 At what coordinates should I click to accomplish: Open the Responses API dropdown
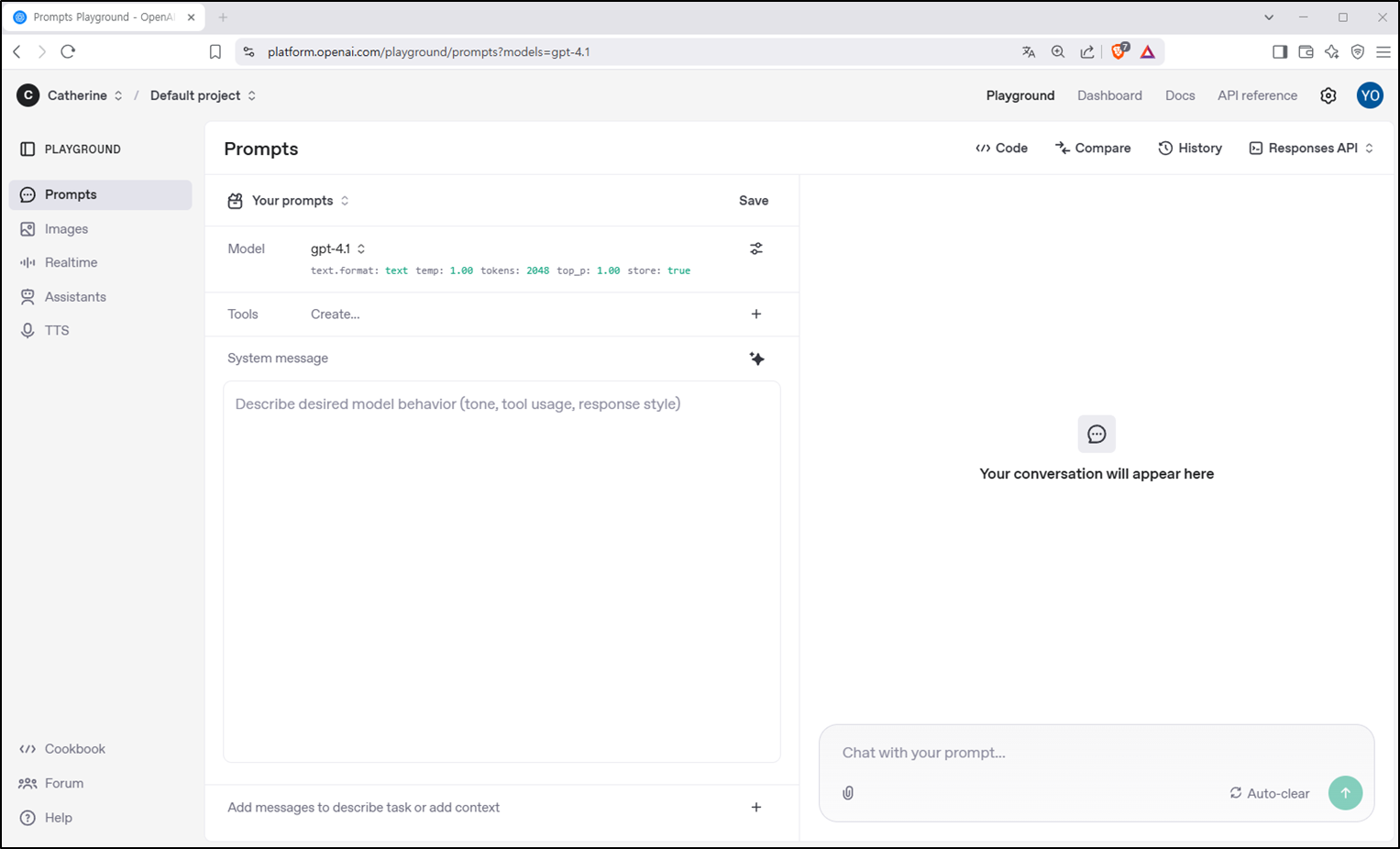coord(1311,148)
